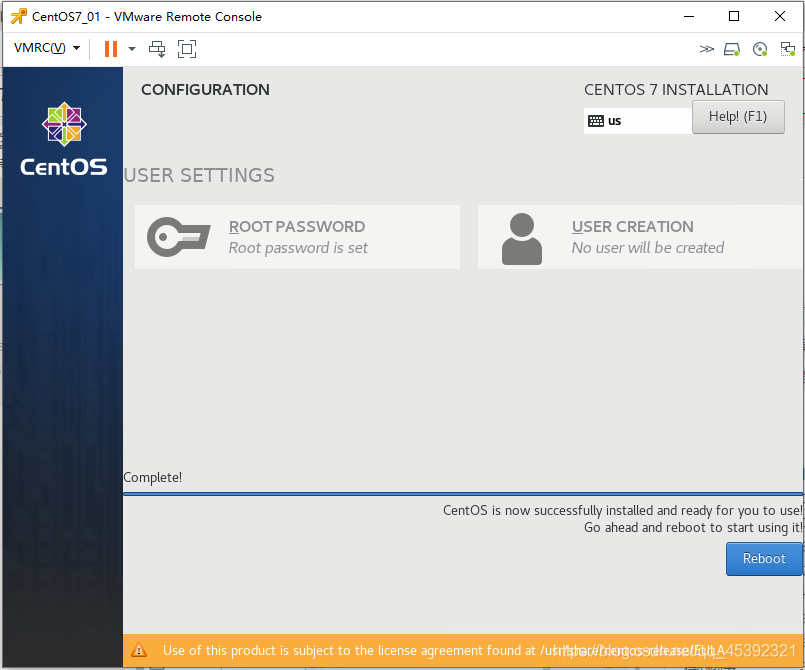Image resolution: width=805 pixels, height=670 pixels.
Task: Open the VMRC menu dropdown arrow
Action: (76, 48)
